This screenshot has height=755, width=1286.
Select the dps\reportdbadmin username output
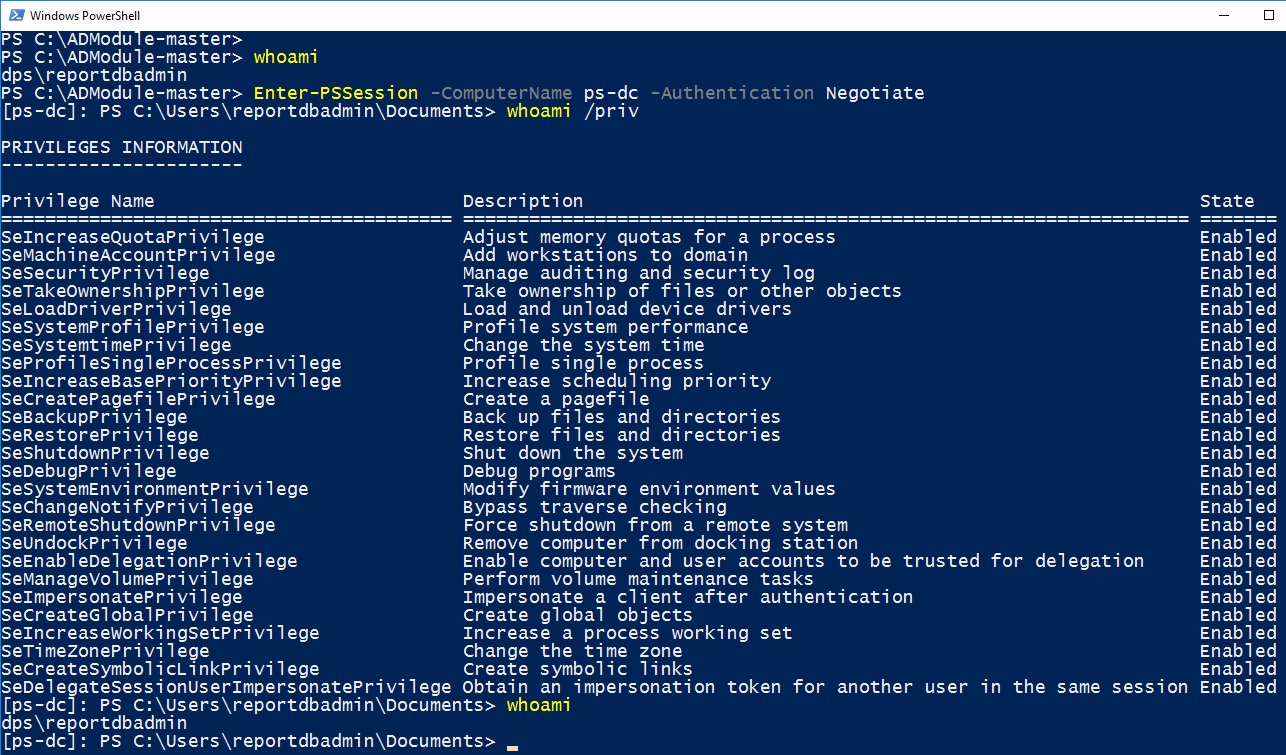point(94,74)
